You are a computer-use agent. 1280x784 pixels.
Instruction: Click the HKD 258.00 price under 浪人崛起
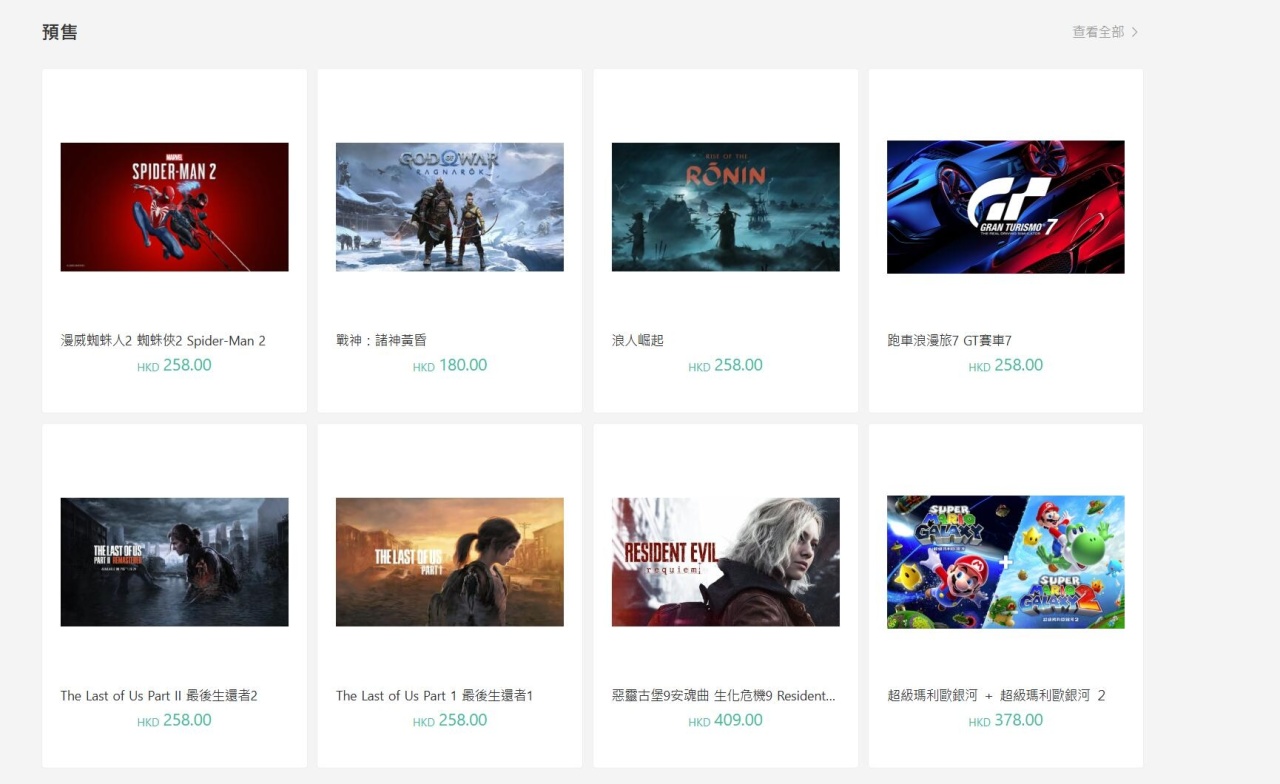pos(725,366)
